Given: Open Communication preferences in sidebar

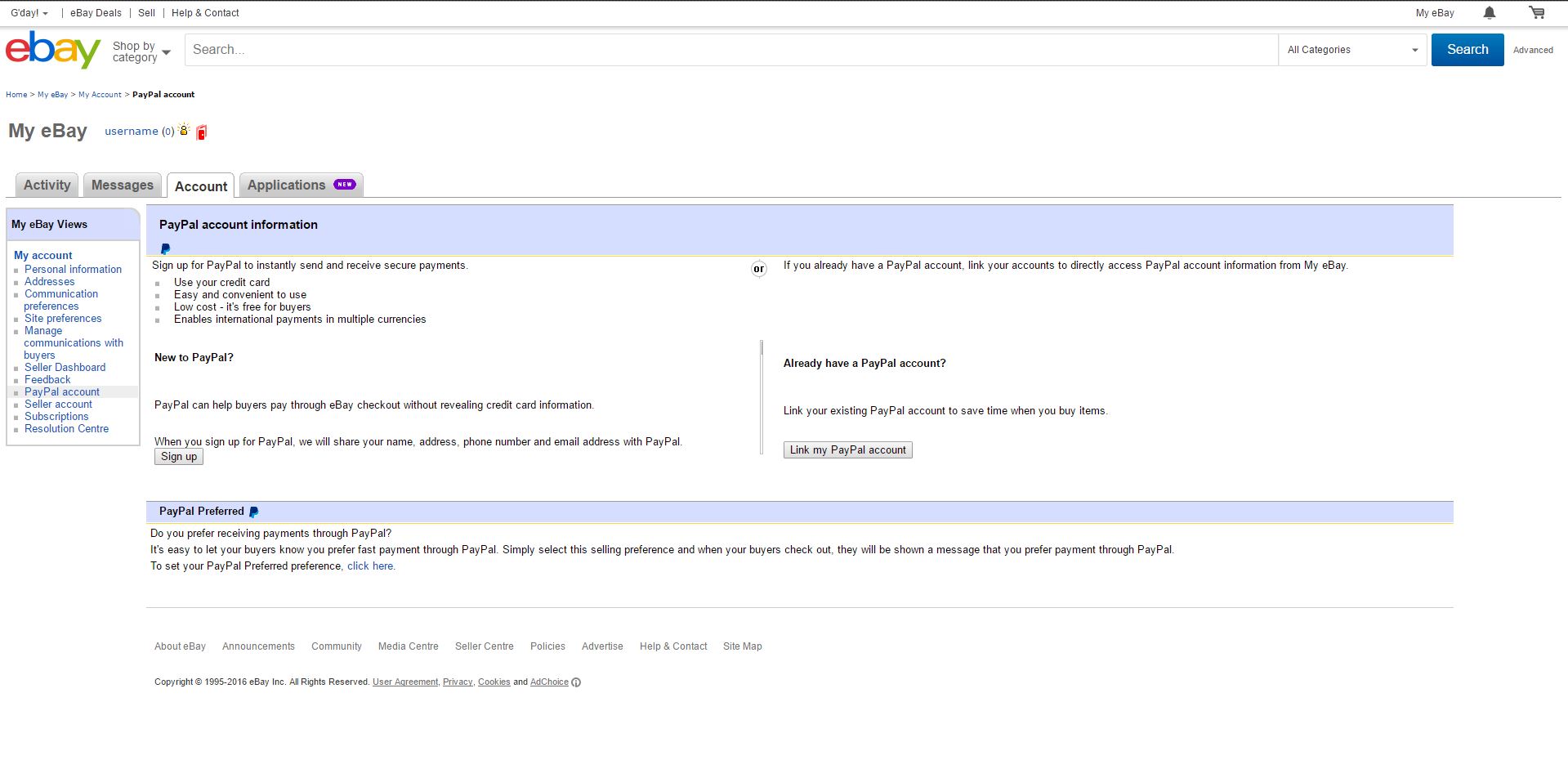Looking at the screenshot, I should coord(60,300).
